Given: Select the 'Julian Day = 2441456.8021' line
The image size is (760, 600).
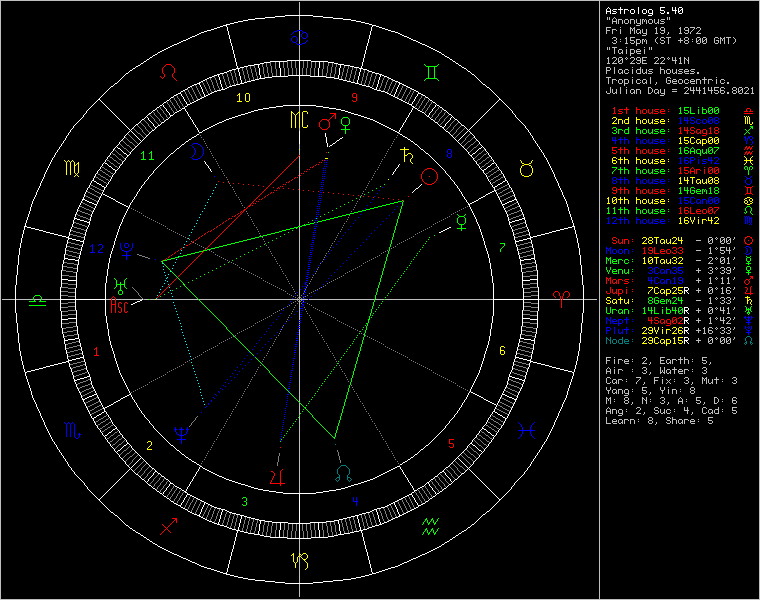Looking at the screenshot, I should coord(680,91).
